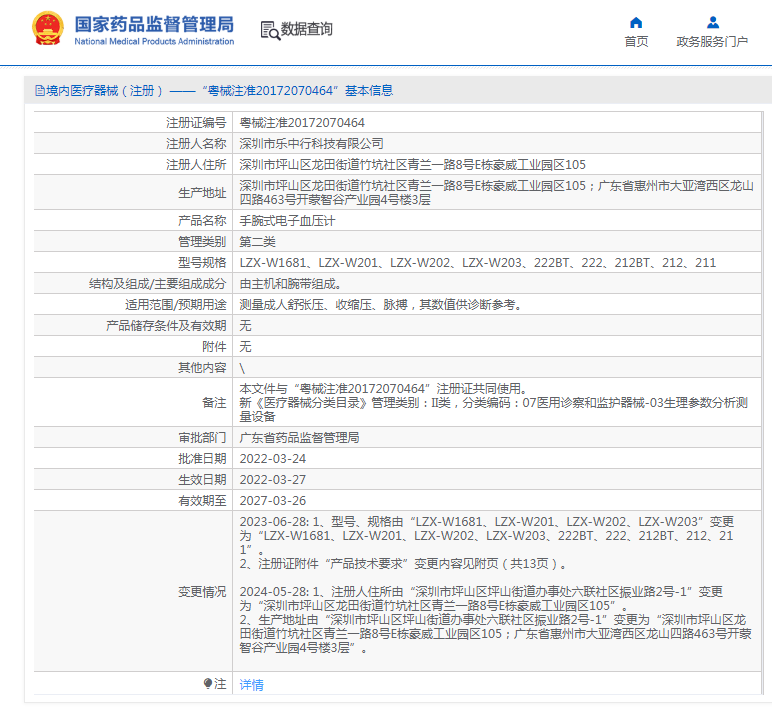Click the 产品储存条件及有效期 label
The image size is (772, 712).
click(x=166, y=326)
